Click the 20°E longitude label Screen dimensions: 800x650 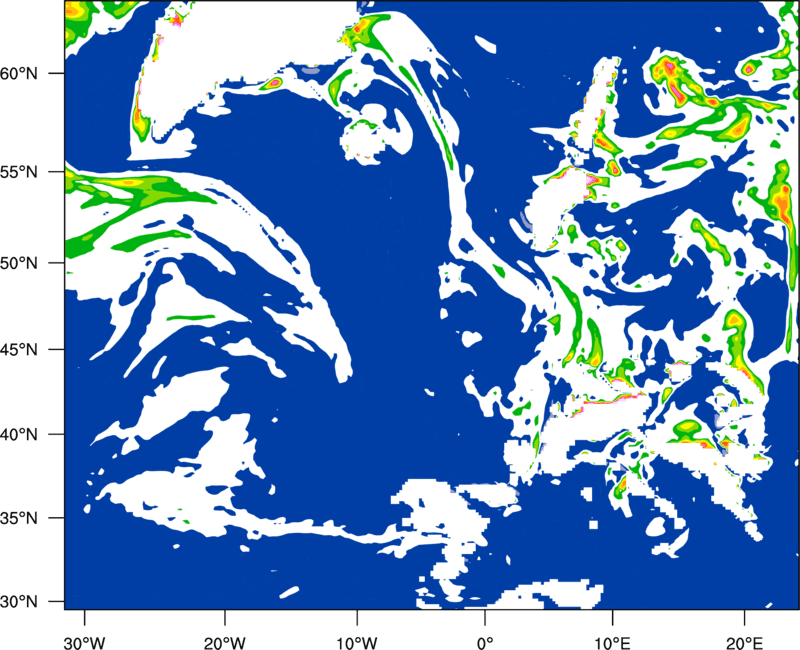pyautogui.click(x=744, y=643)
